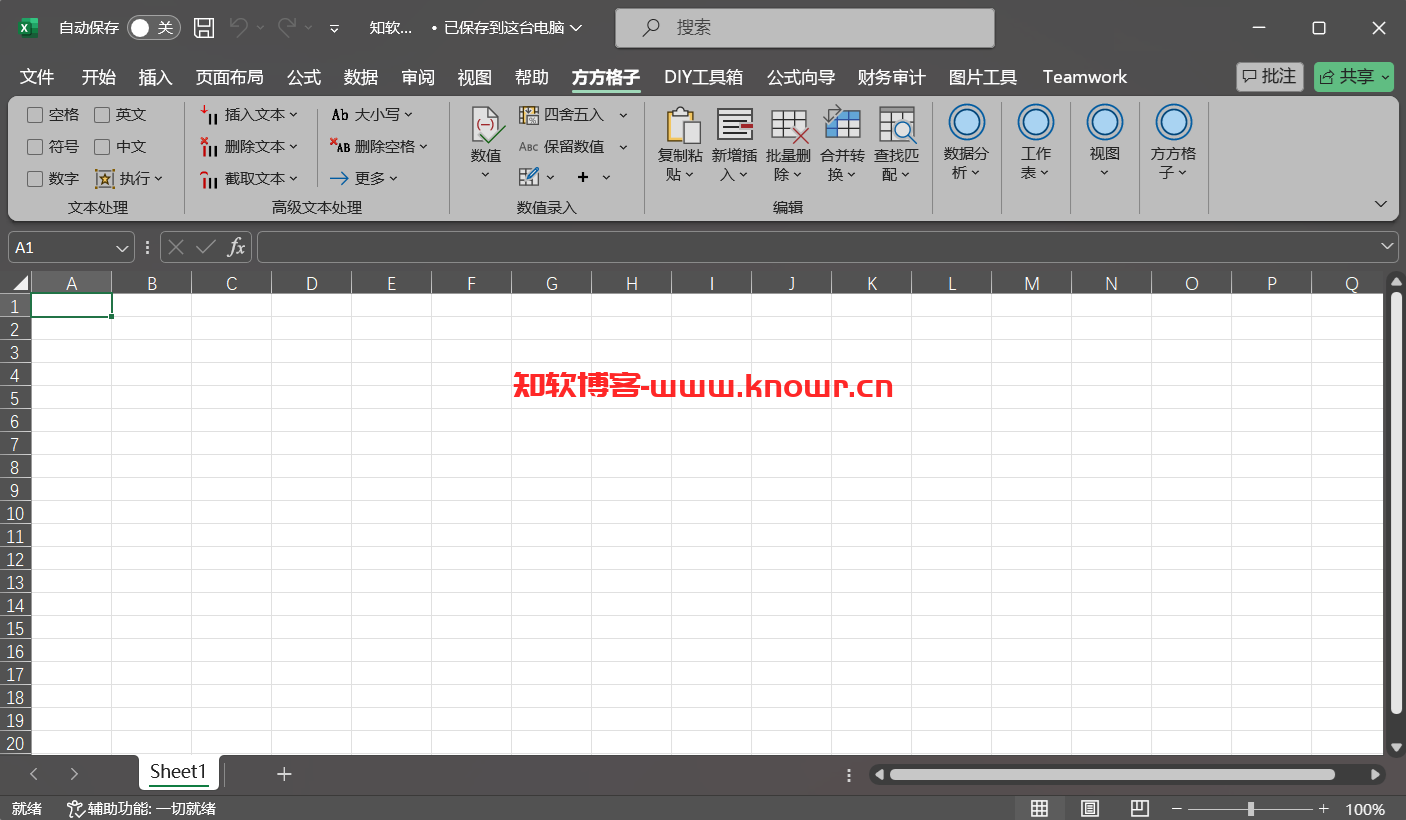Click the Undo arrow icon

[x=238, y=28]
